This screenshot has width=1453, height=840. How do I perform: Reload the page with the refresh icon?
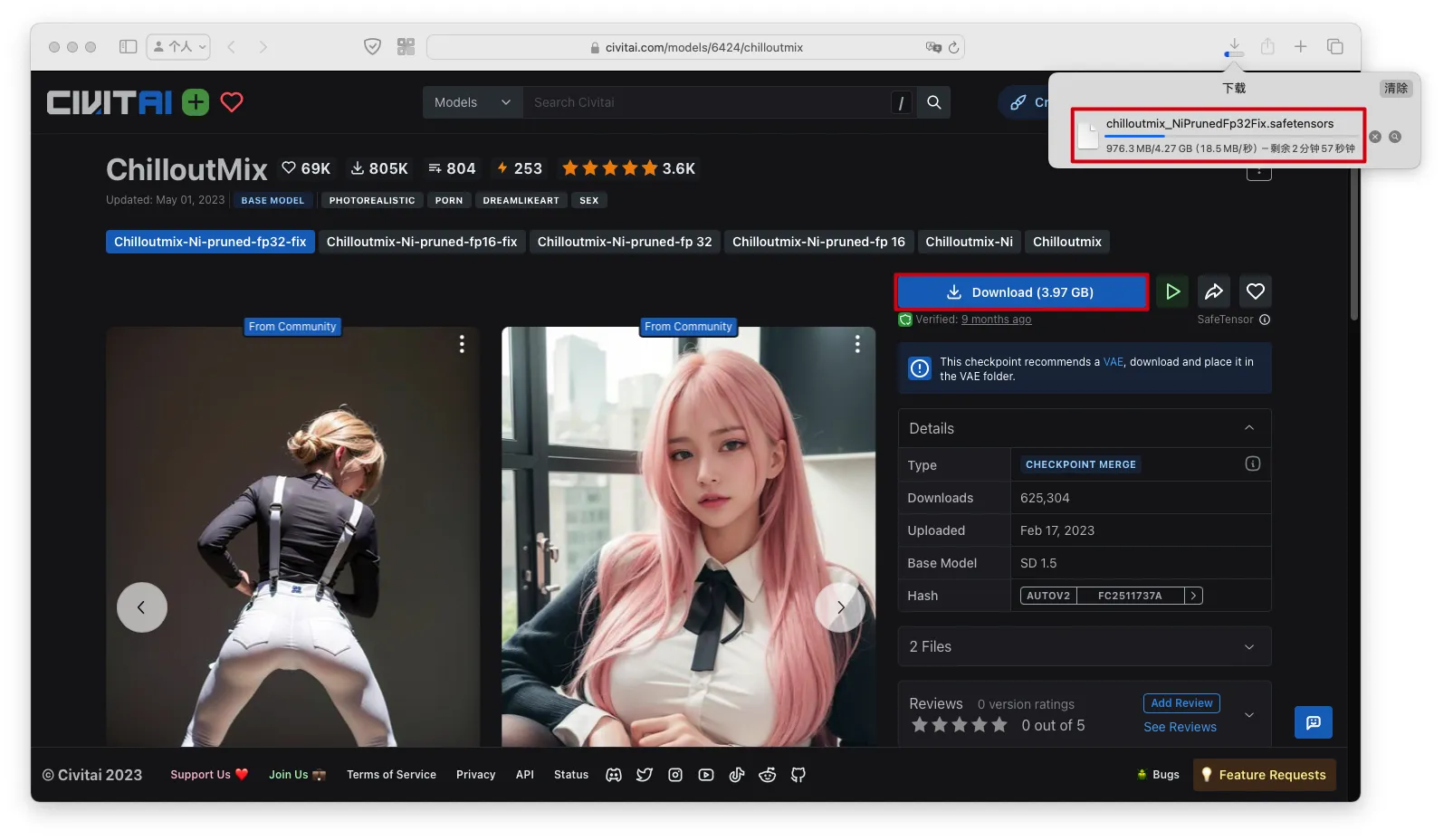[953, 47]
